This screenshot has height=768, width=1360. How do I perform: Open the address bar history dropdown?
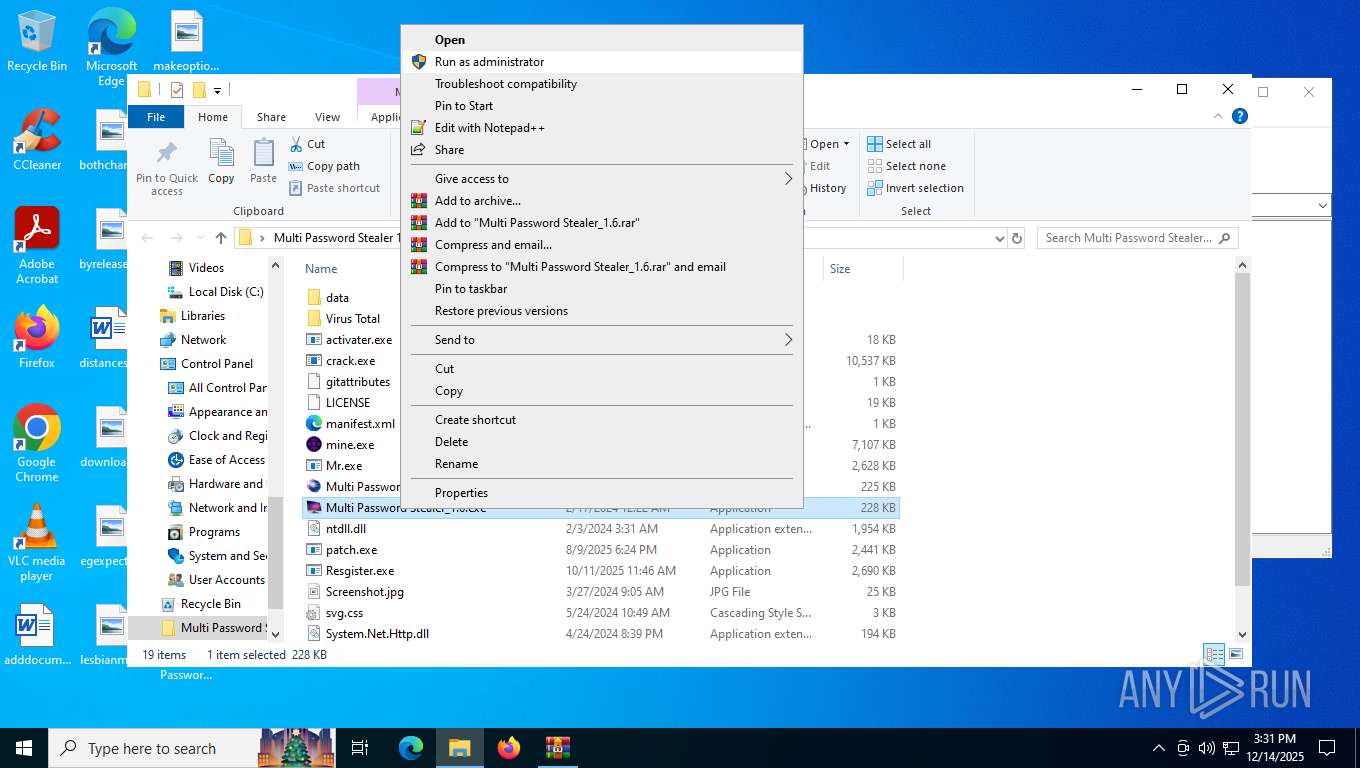pyautogui.click(x=1000, y=238)
